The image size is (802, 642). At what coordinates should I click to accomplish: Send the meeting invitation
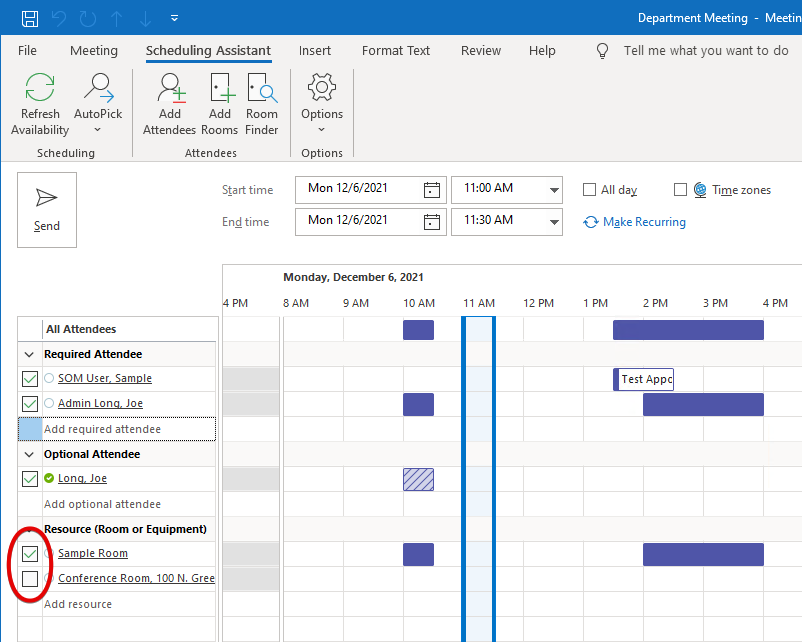[47, 209]
